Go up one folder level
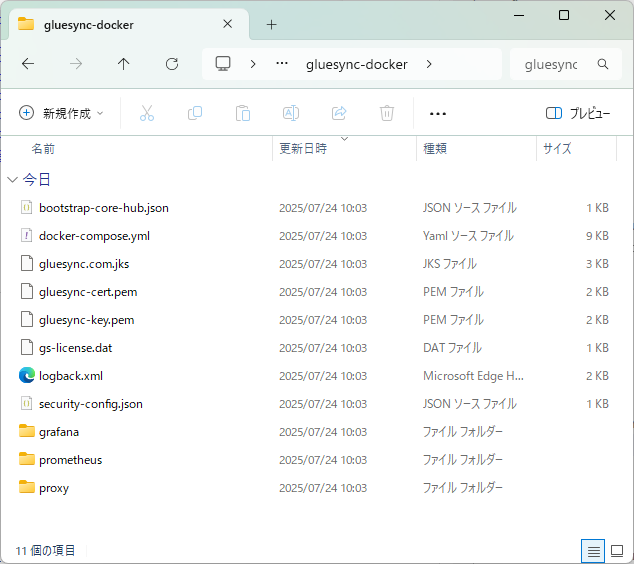This screenshot has width=634, height=564. (x=123, y=64)
